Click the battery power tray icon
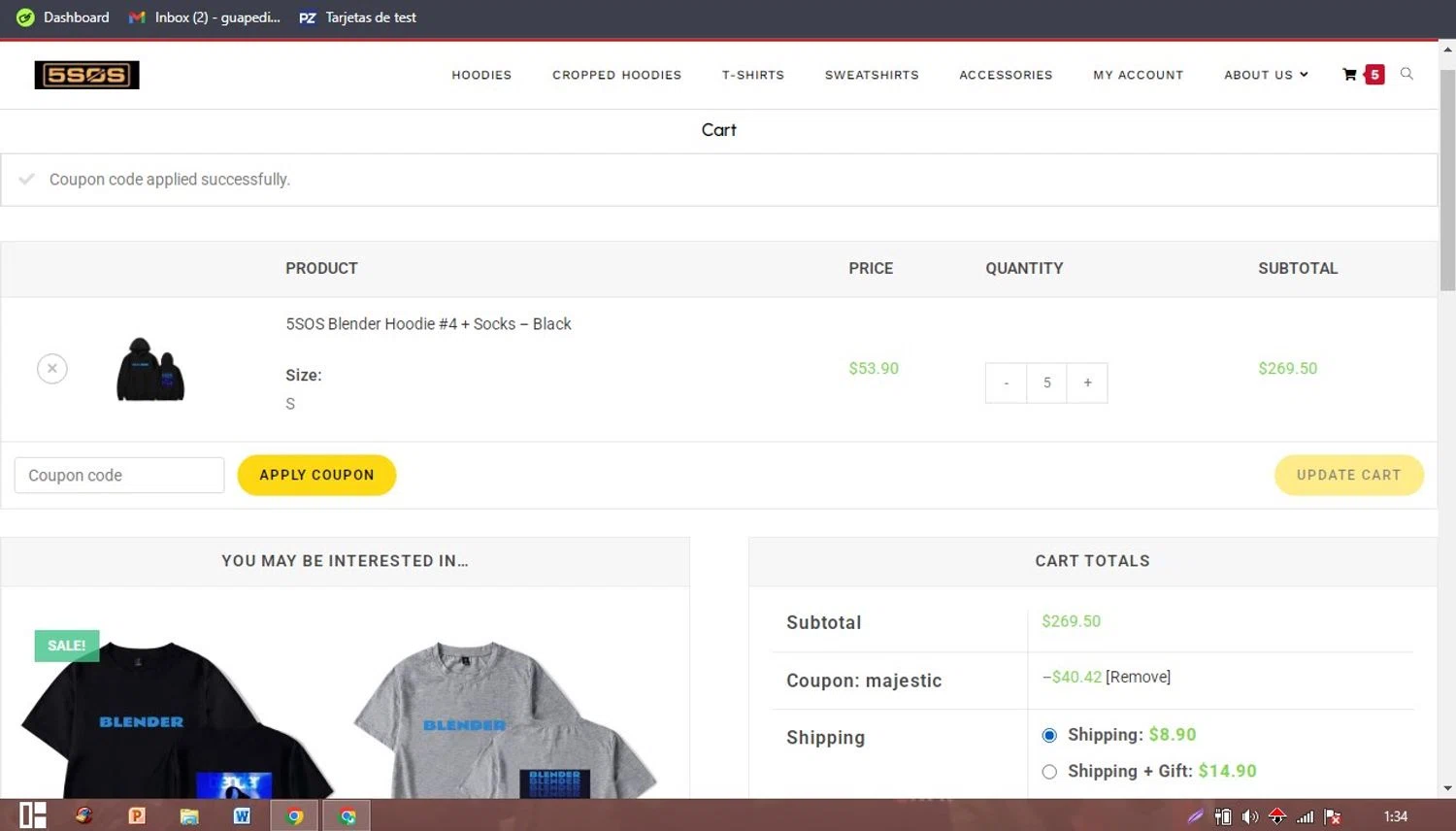 click(x=1223, y=816)
